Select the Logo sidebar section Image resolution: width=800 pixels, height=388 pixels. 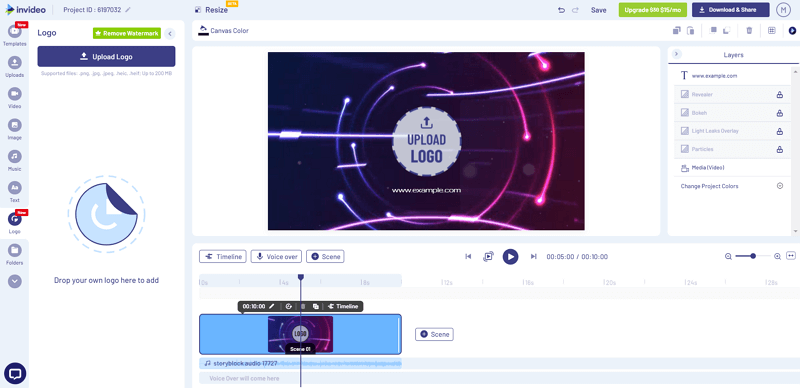tap(15, 223)
